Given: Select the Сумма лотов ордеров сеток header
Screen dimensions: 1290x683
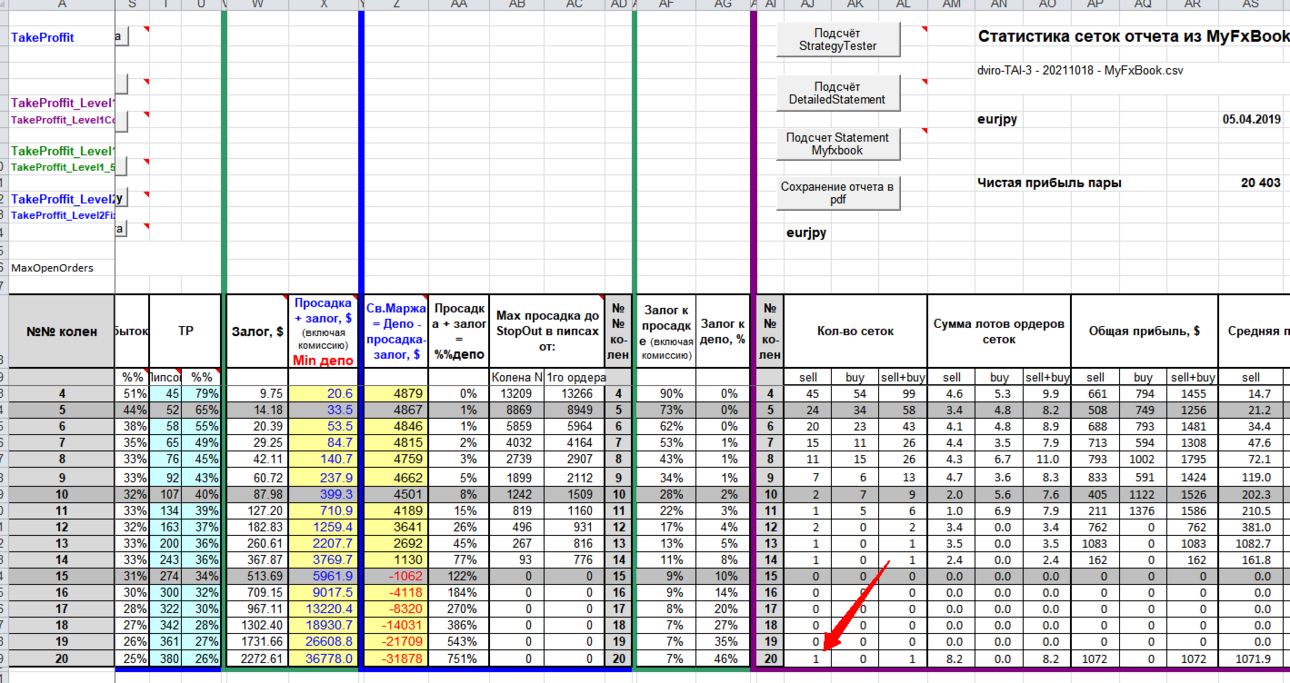Looking at the screenshot, I should click(x=999, y=331).
